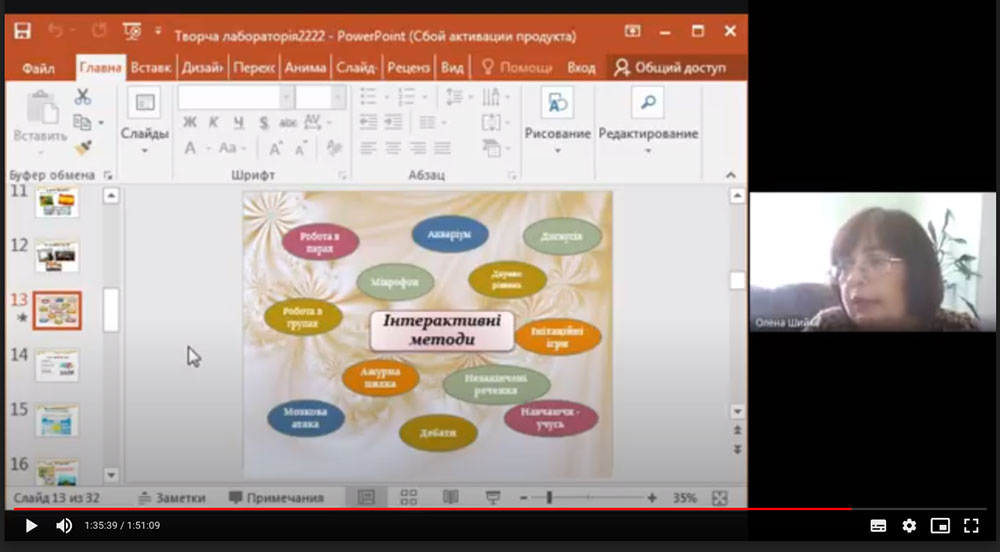The image size is (1000, 552).
Task: Select slide 15 thumbnail
Action: click(57, 420)
